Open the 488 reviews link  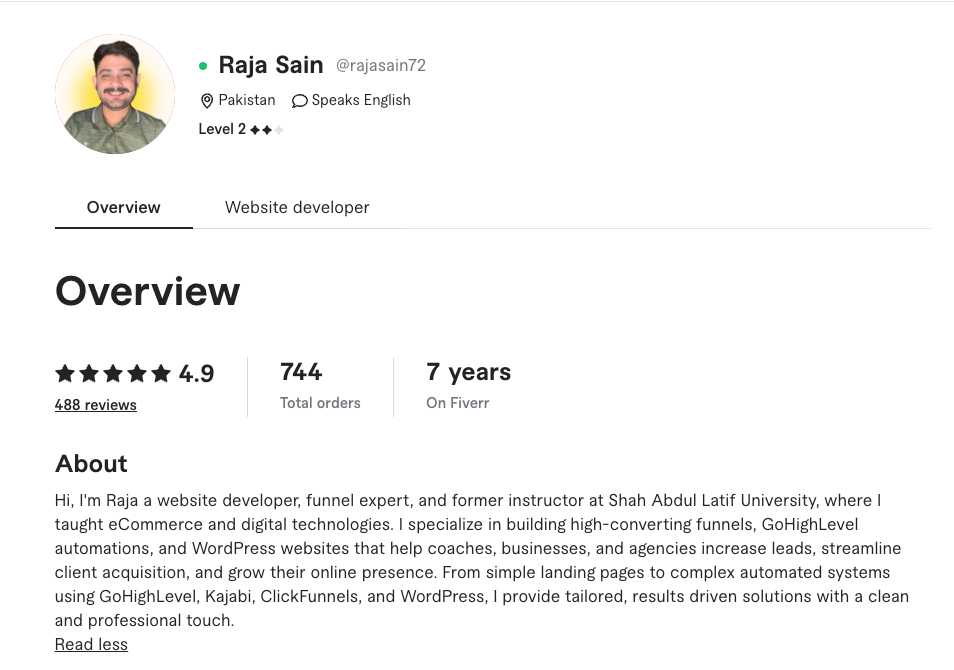[x=95, y=405]
